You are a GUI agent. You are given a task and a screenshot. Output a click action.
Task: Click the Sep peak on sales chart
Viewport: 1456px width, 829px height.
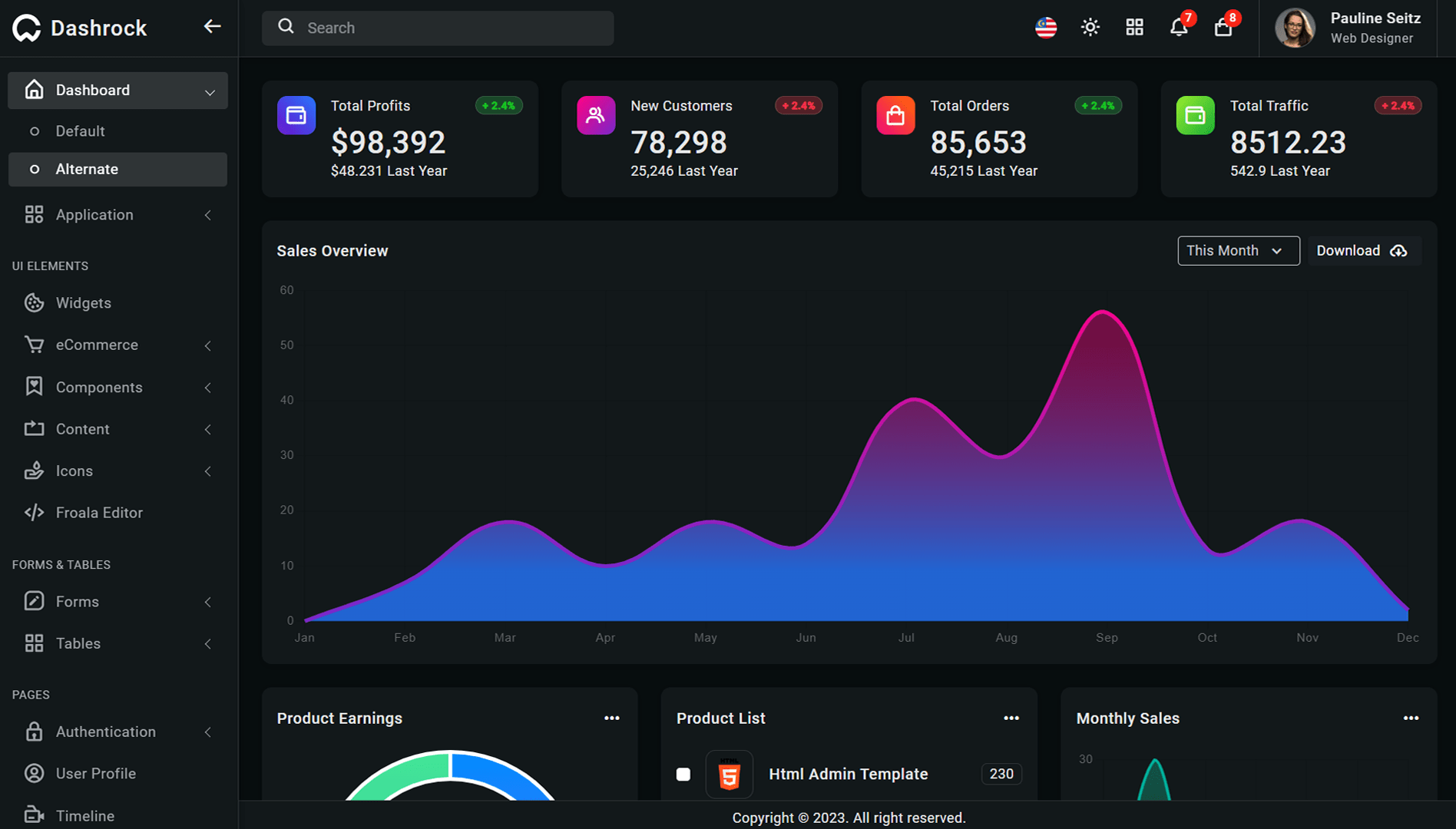[1104, 312]
